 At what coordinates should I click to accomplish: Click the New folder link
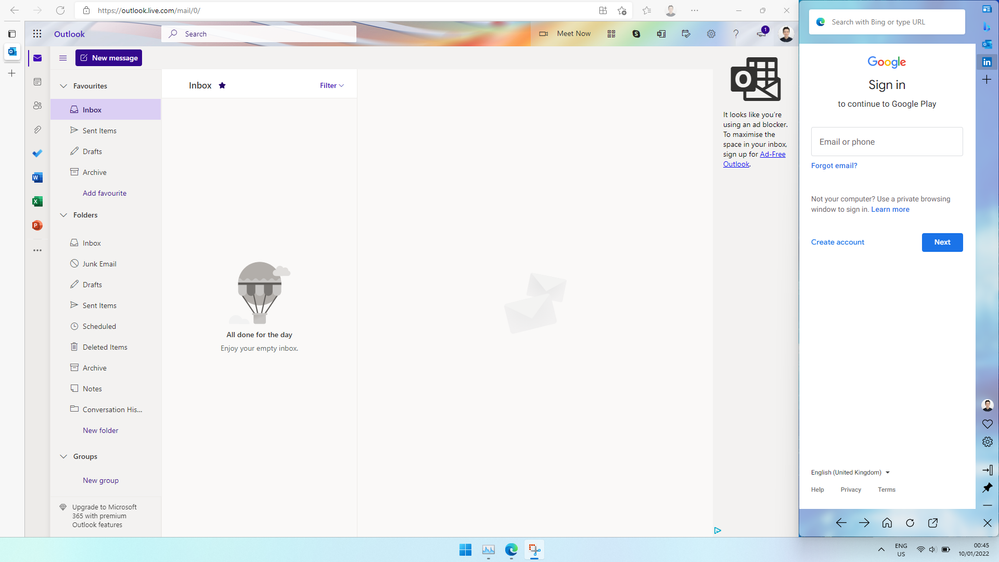[x=100, y=431]
